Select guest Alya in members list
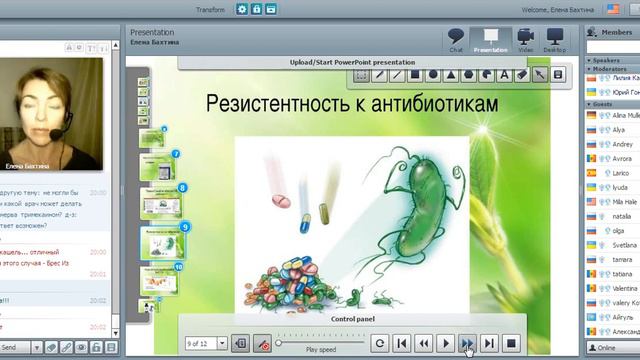Image resolution: width=640 pixels, height=360 pixels. pos(613,130)
